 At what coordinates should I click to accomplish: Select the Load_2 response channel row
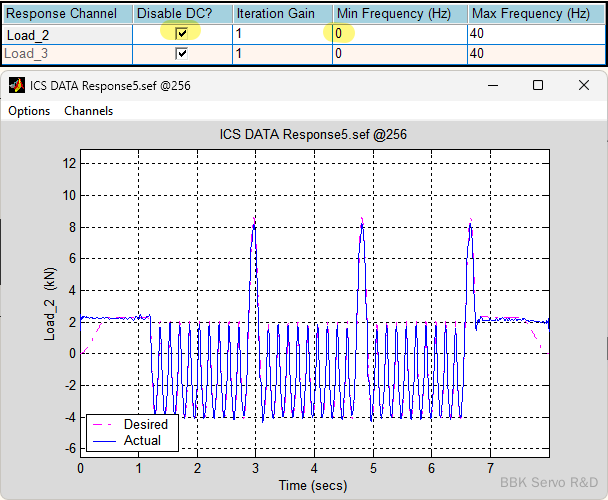66,34
